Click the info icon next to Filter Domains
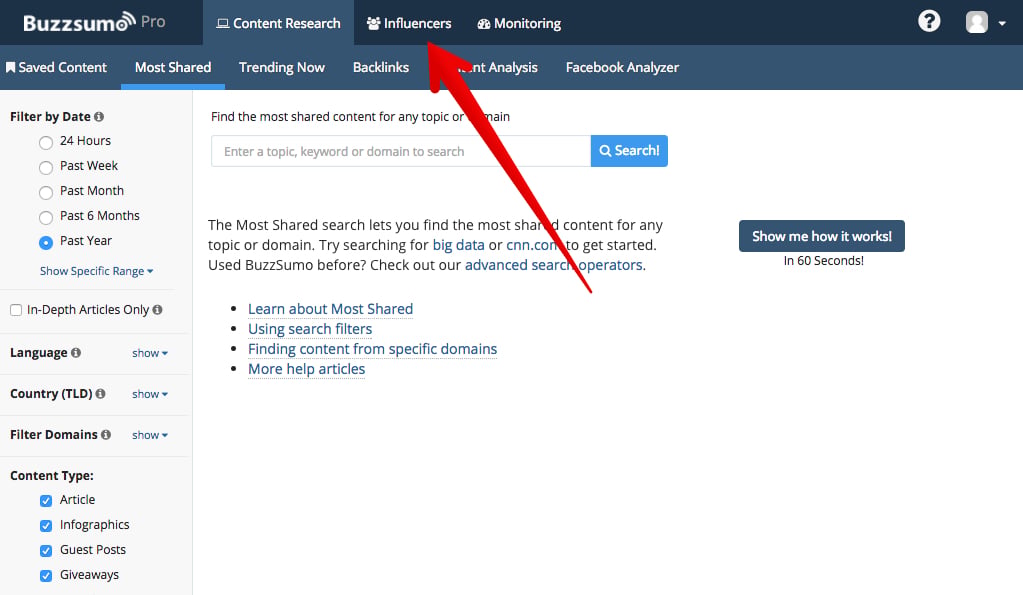Screen dimensions: 1023x595 coord(106,435)
